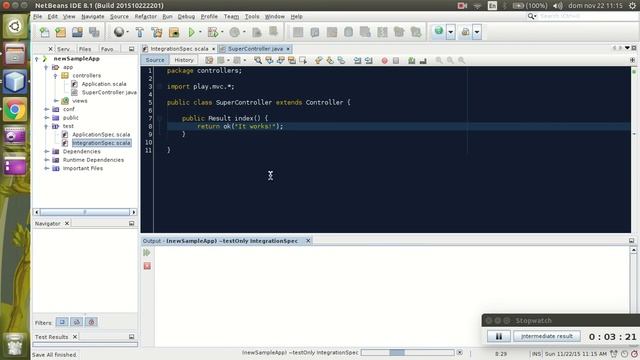Viewport: 640px width, 360px height.
Task: Expand the conf folder node
Action: point(47,109)
